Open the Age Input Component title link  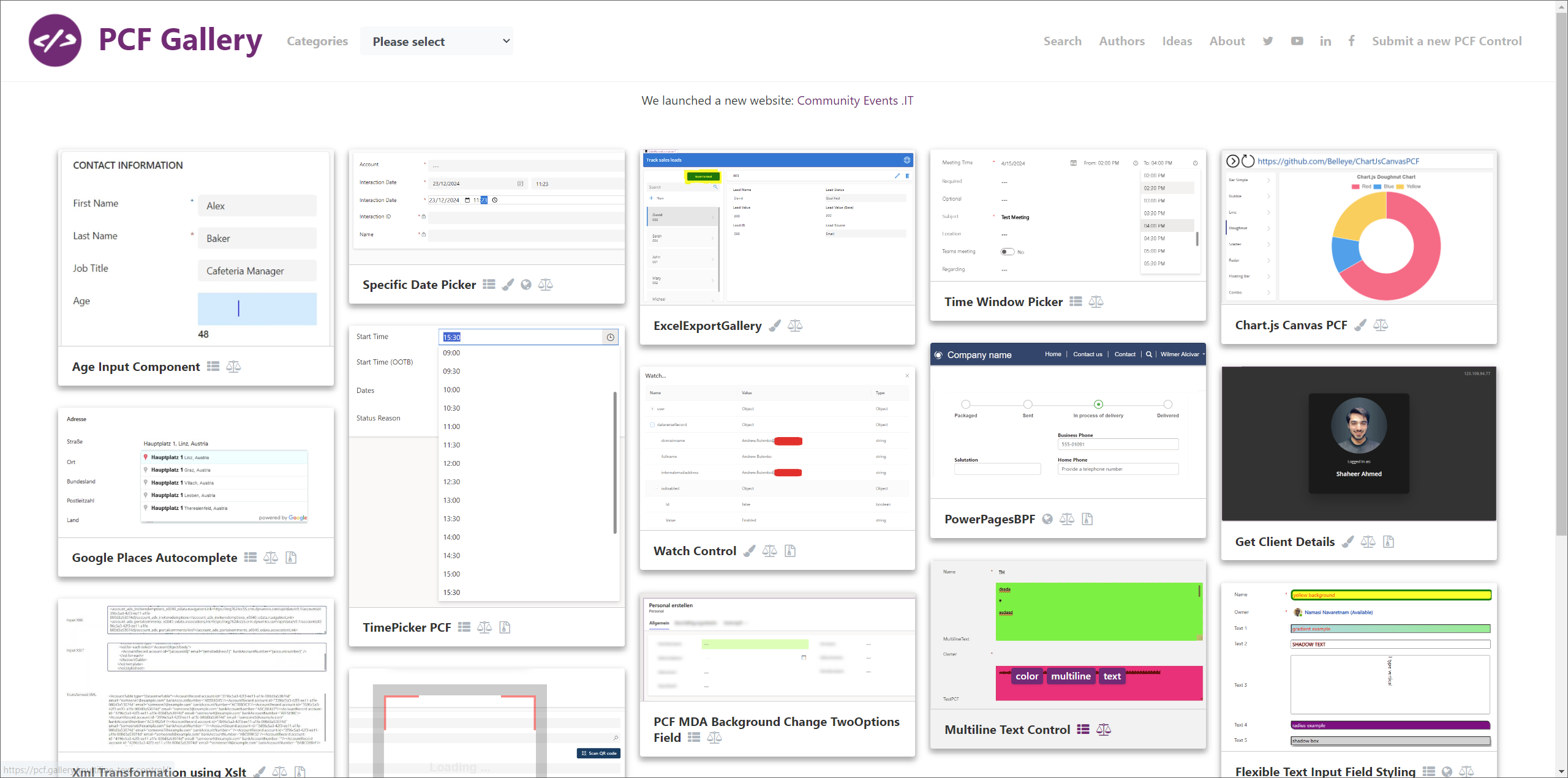pyautogui.click(x=136, y=367)
